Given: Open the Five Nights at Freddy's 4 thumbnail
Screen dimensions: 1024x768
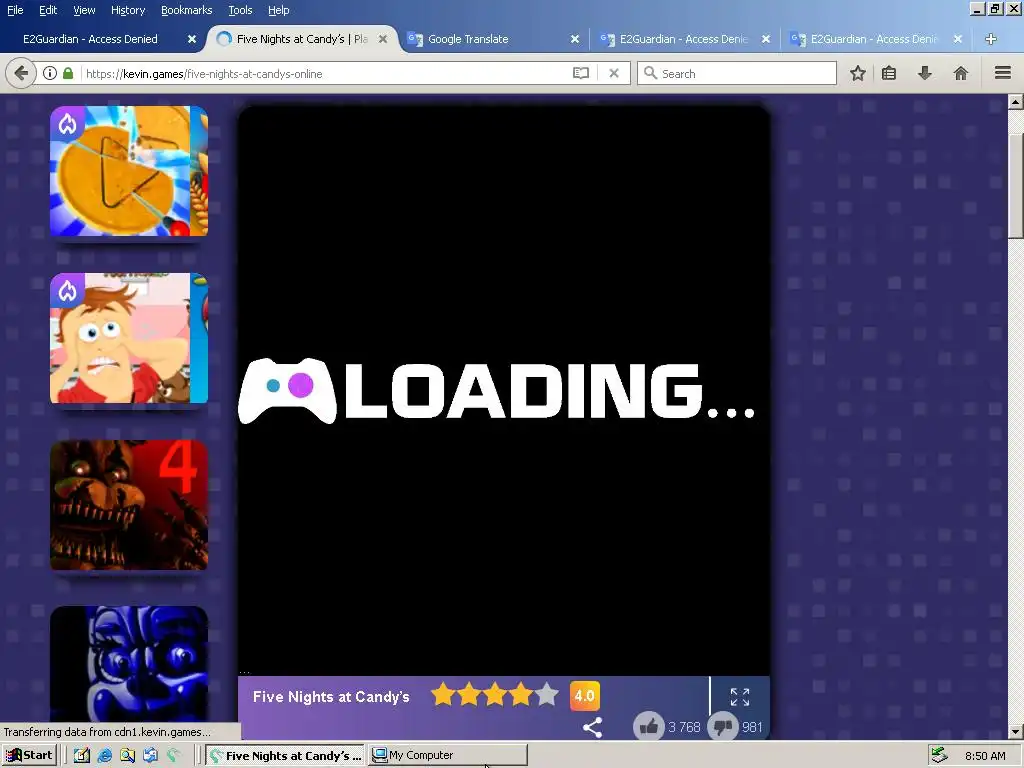Looking at the screenshot, I should point(129,505).
